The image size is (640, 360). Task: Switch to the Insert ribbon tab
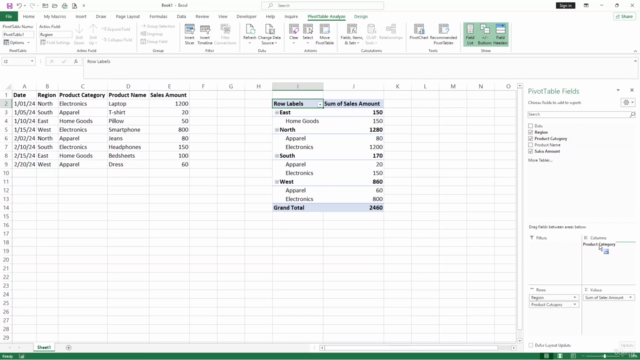pos(81,16)
